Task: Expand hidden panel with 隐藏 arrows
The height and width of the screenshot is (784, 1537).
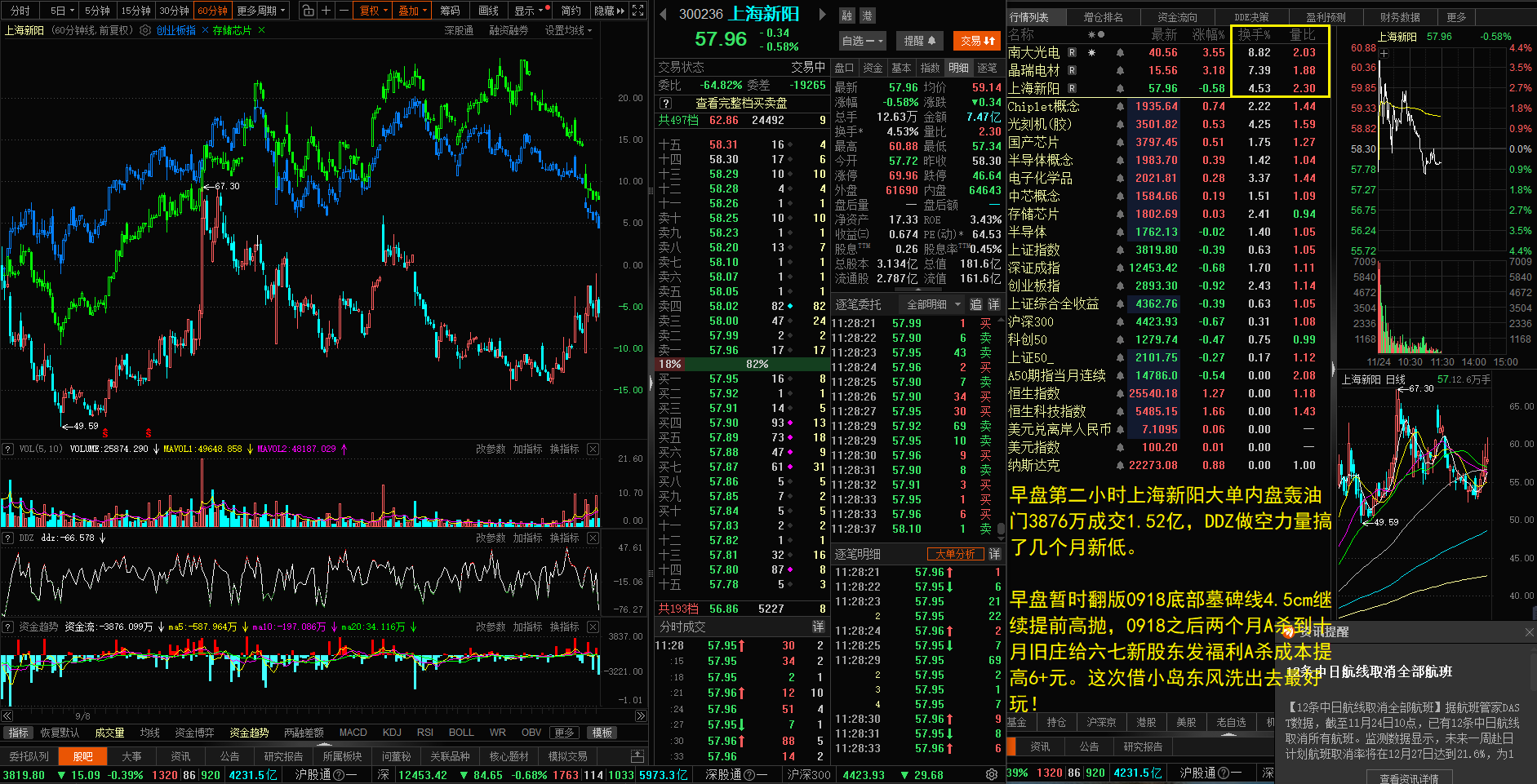Action: pos(609,11)
